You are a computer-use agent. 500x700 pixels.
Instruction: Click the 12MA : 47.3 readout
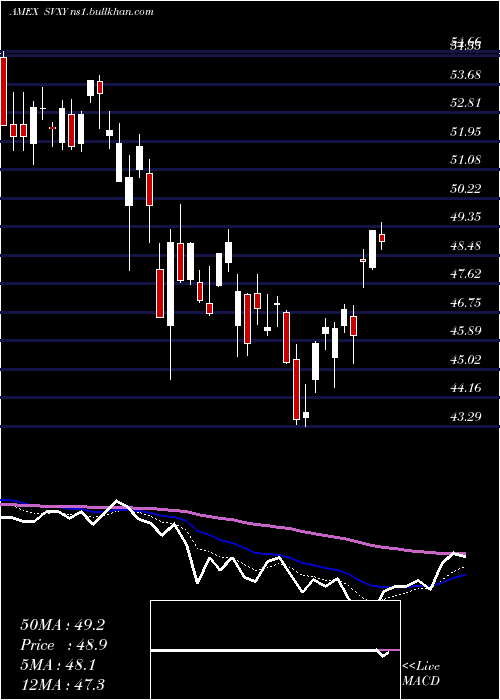pos(62,684)
